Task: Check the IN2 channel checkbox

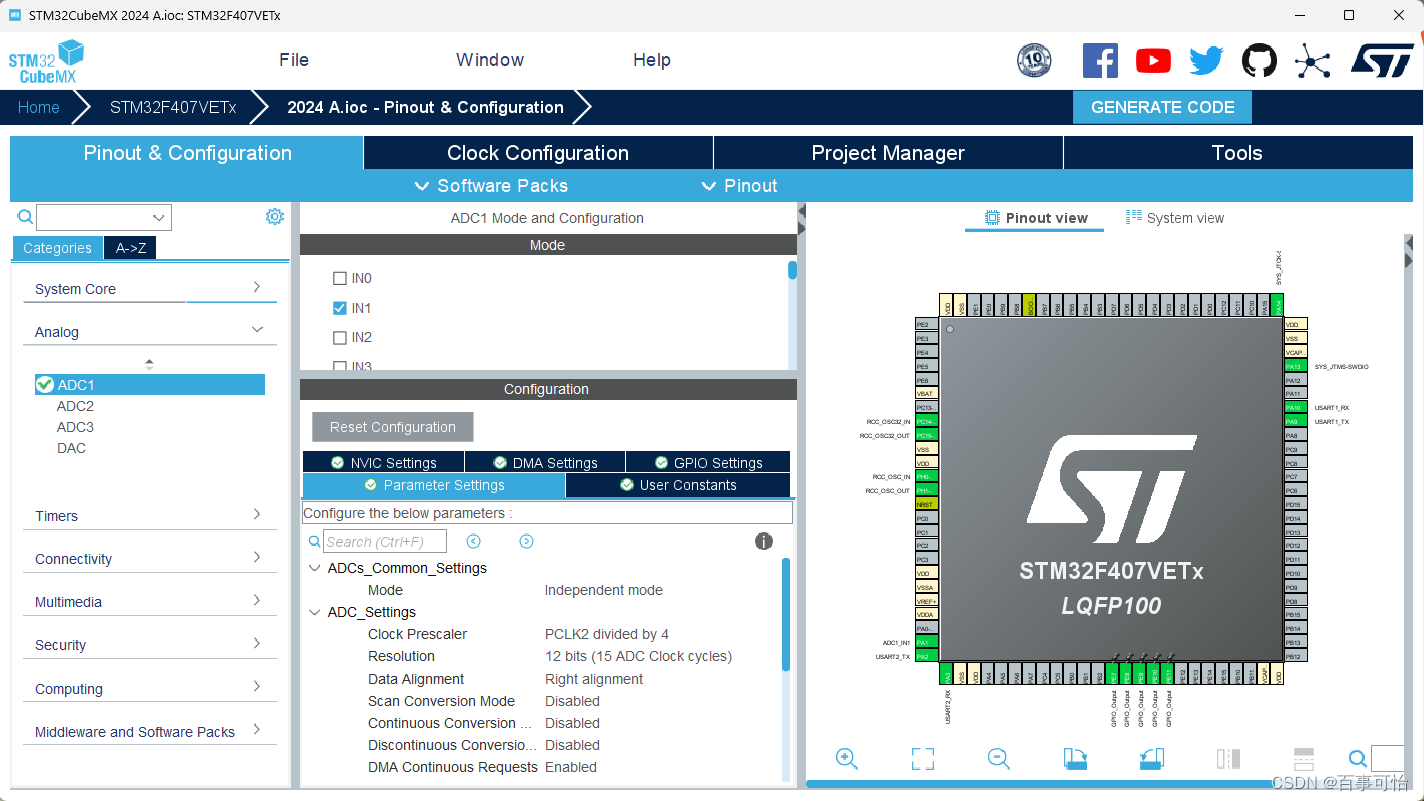Action: pos(339,337)
